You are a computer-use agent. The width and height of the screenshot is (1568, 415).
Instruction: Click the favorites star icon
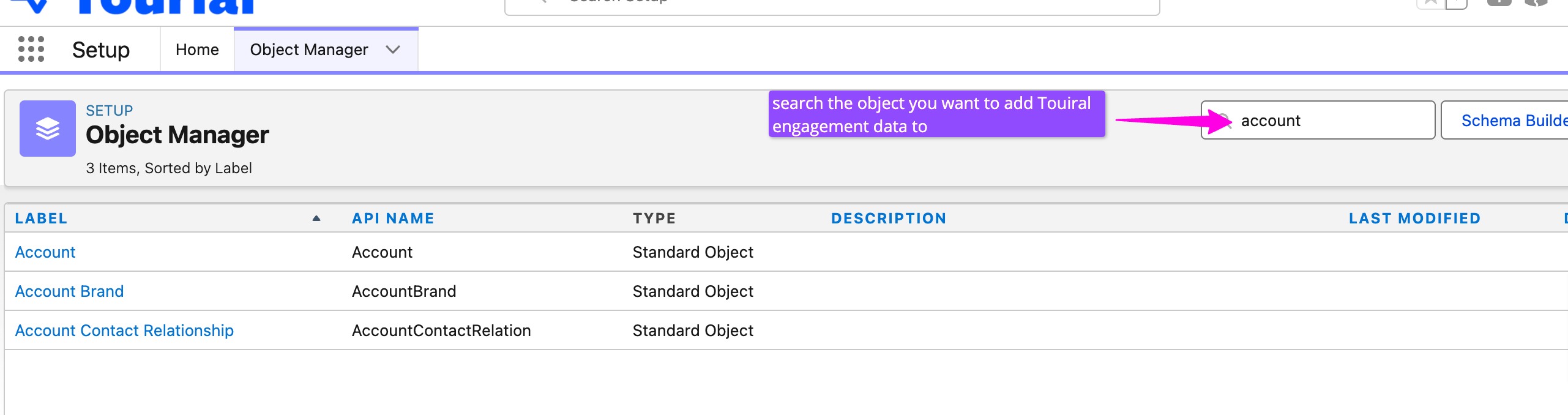coord(1431,3)
